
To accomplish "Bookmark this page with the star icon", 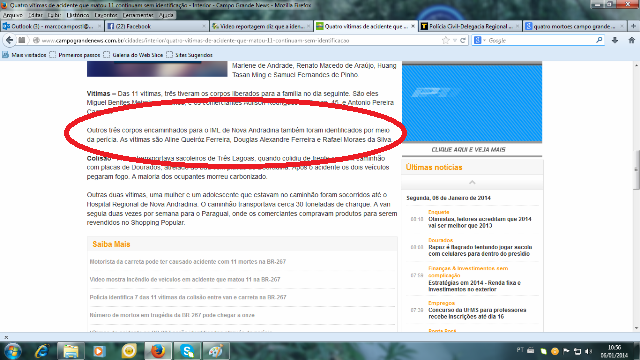I will pos(445,40).
